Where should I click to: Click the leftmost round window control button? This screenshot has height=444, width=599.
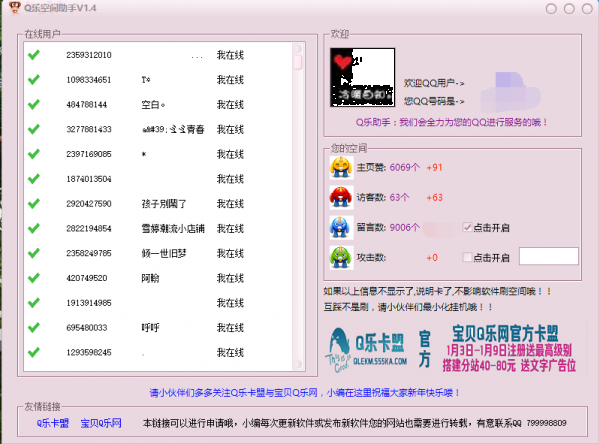click(551, 8)
